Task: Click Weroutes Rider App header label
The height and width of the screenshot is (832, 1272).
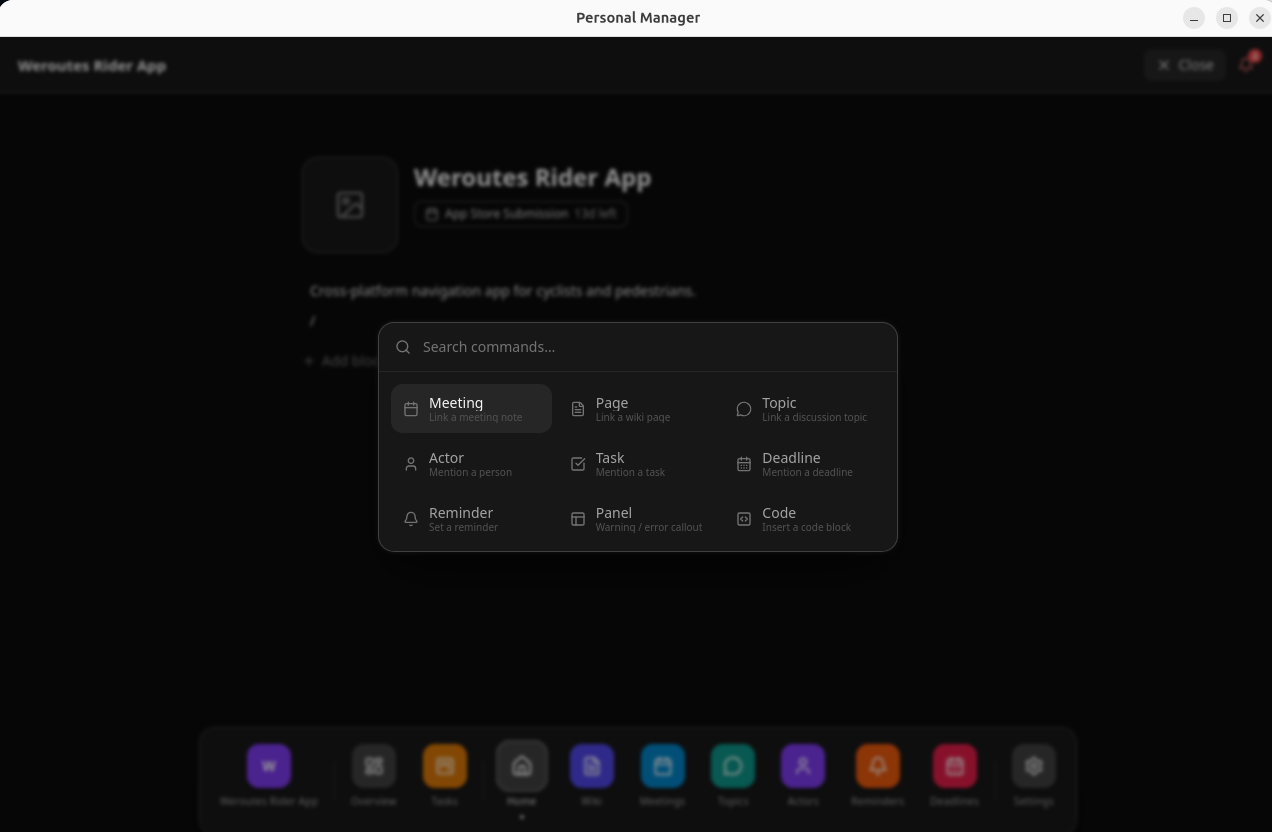Action: (92, 66)
